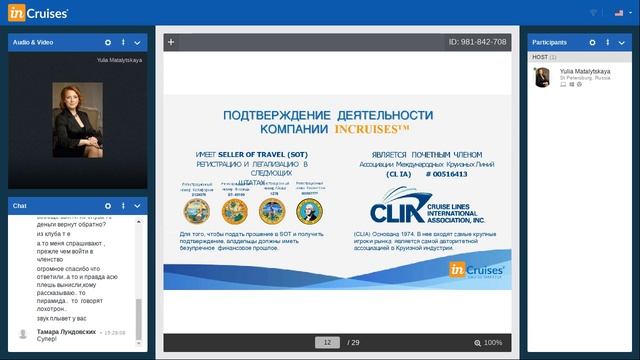Click the Audio & Video panel move handle icon

pos(123,42)
